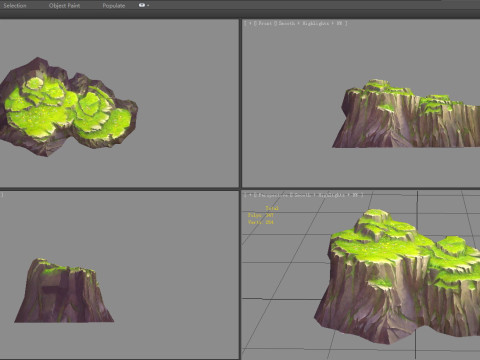
Task: Switch to the Object Paint tab
Action: click(x=64, y=6)
